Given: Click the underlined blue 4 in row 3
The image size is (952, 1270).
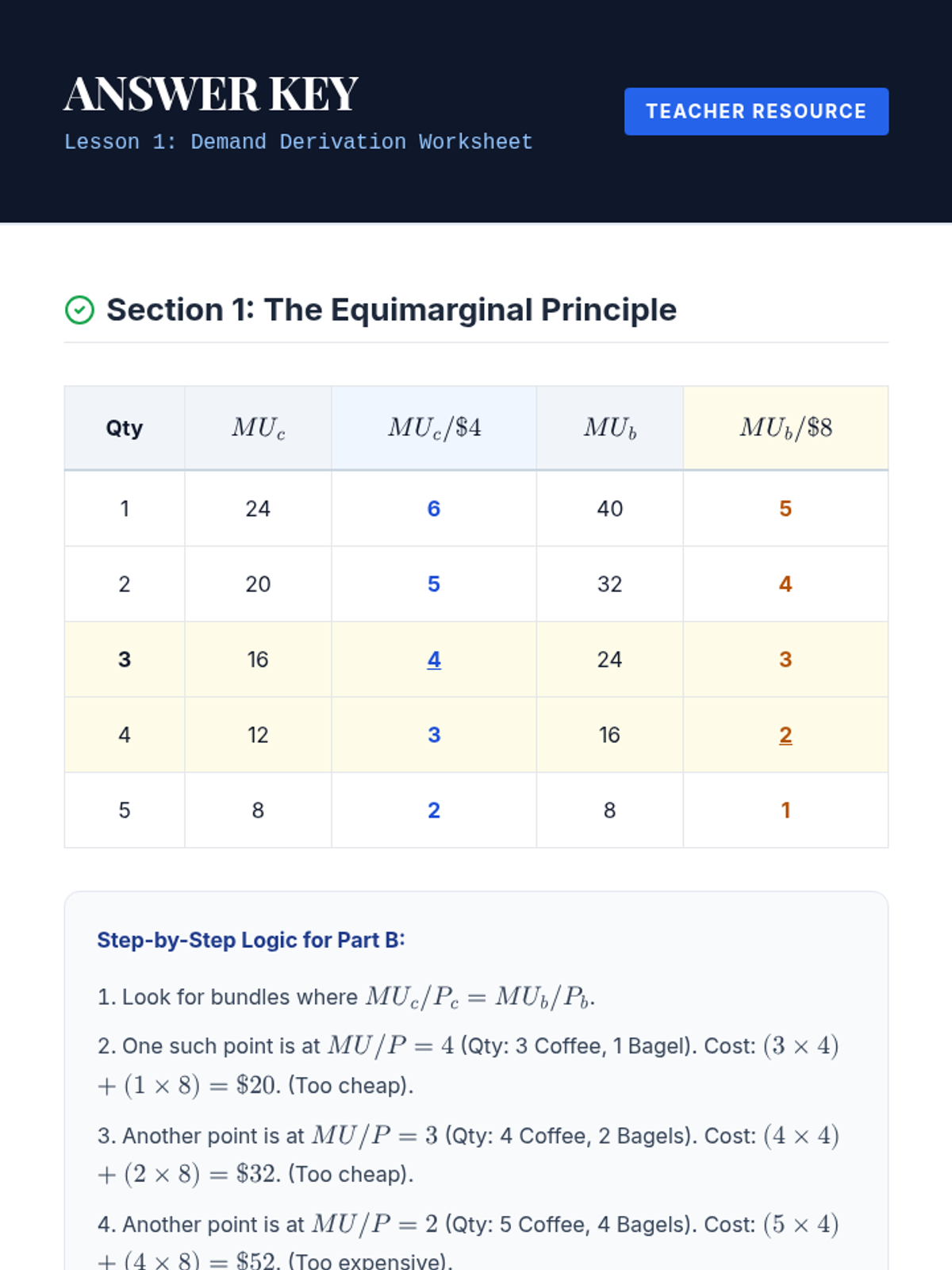Looking at the screenshot, I should click(x=434, y=660).
